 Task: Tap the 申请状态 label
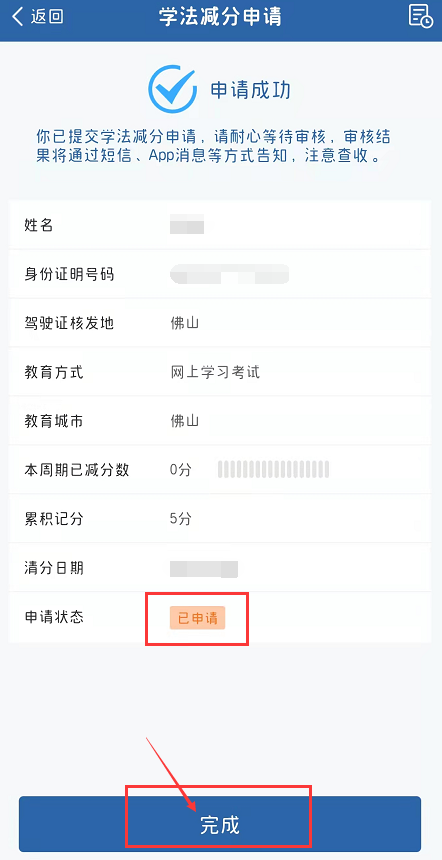pyautogui.click(x=54, y=617)
